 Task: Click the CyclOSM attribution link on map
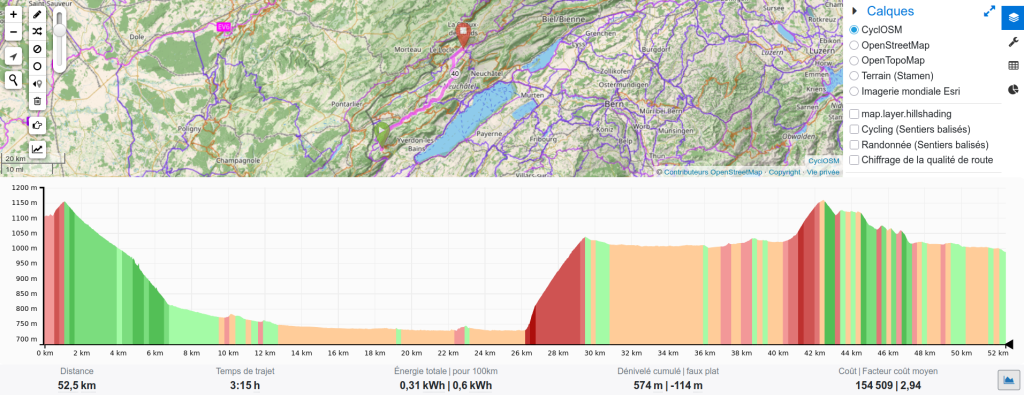[x=824, y=161]
